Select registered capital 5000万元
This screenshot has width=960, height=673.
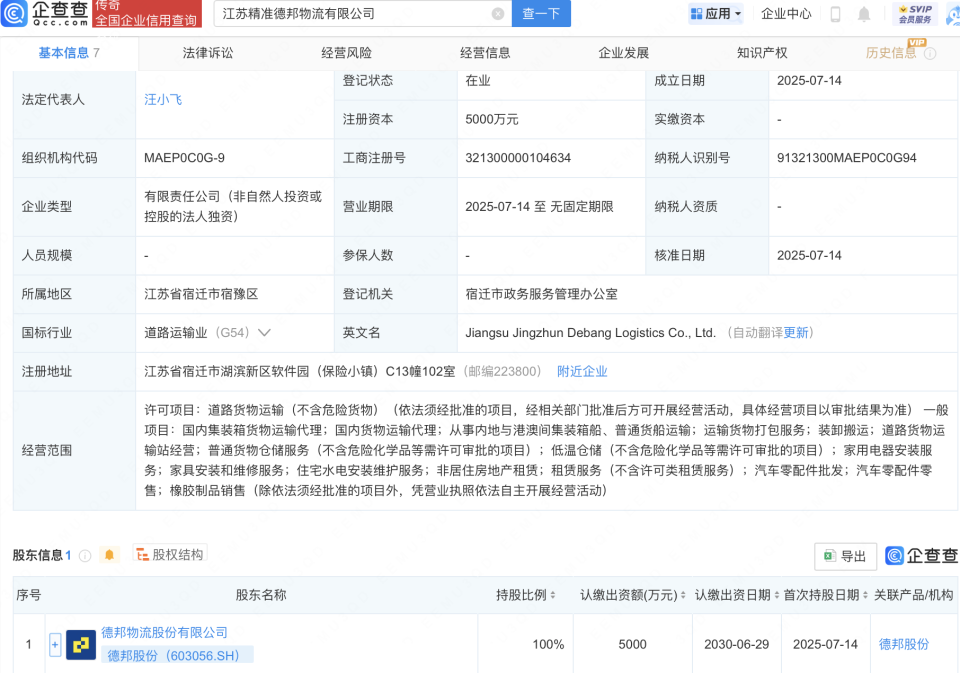click(492, 119)
